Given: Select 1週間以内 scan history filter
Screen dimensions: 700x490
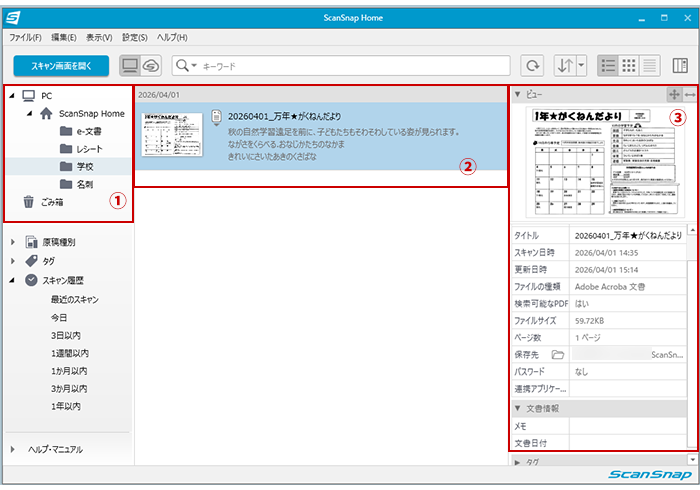Looking at the screenshot, I should point(70,353).
